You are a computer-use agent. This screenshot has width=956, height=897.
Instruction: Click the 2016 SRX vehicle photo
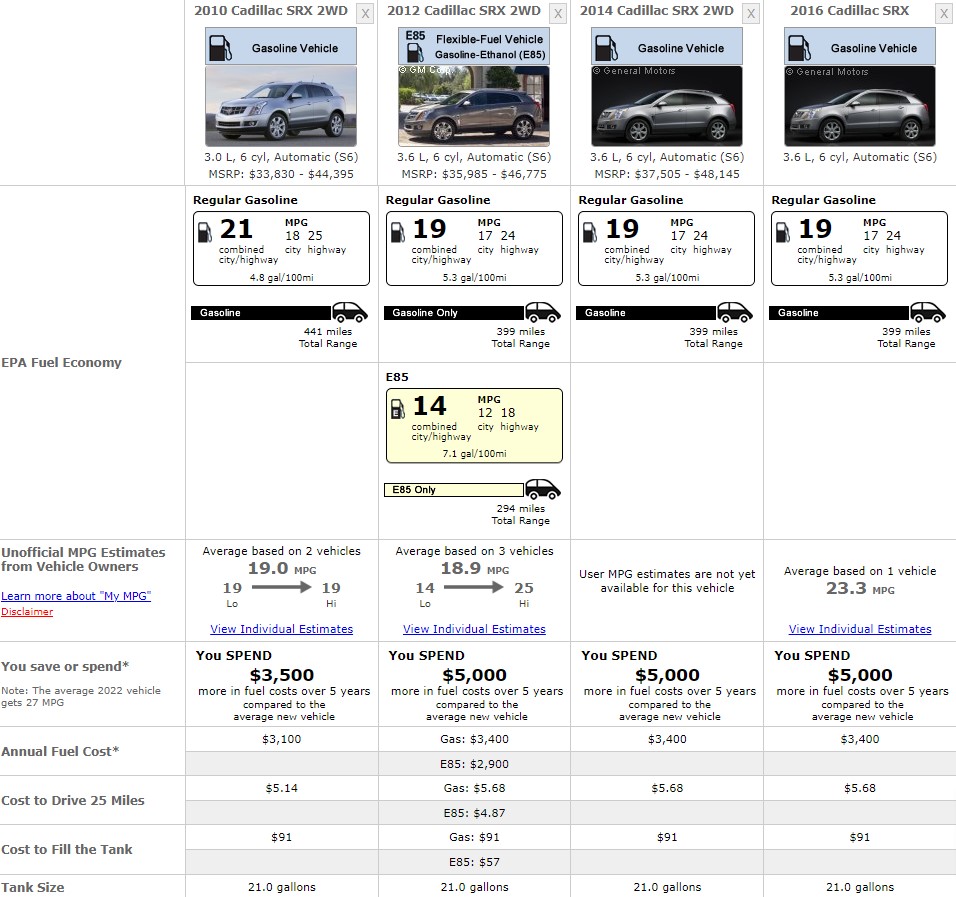click(860, 106)
